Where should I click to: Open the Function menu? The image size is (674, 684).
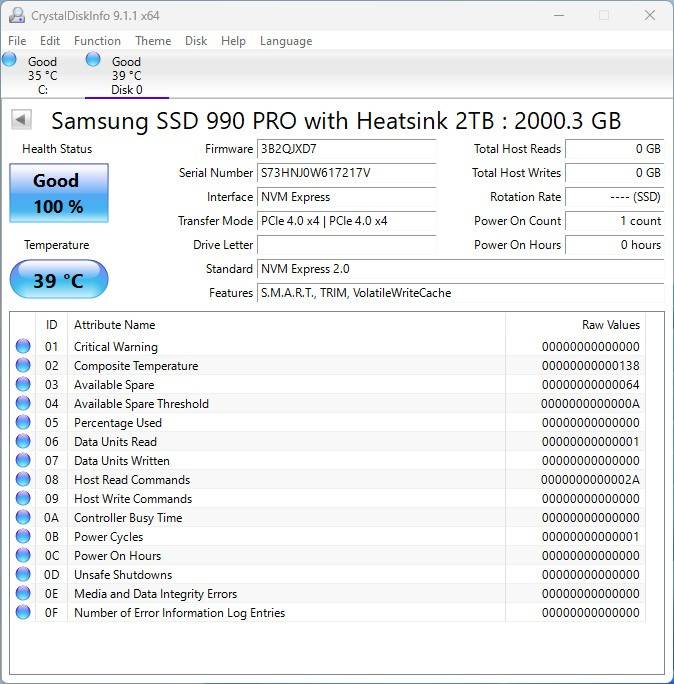click(x=97, y=41)
